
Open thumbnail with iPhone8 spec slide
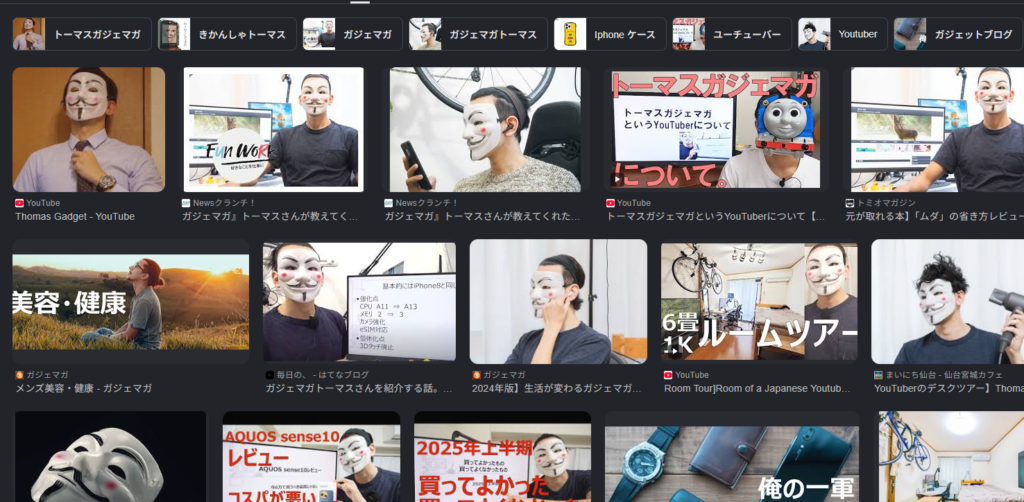360,302
